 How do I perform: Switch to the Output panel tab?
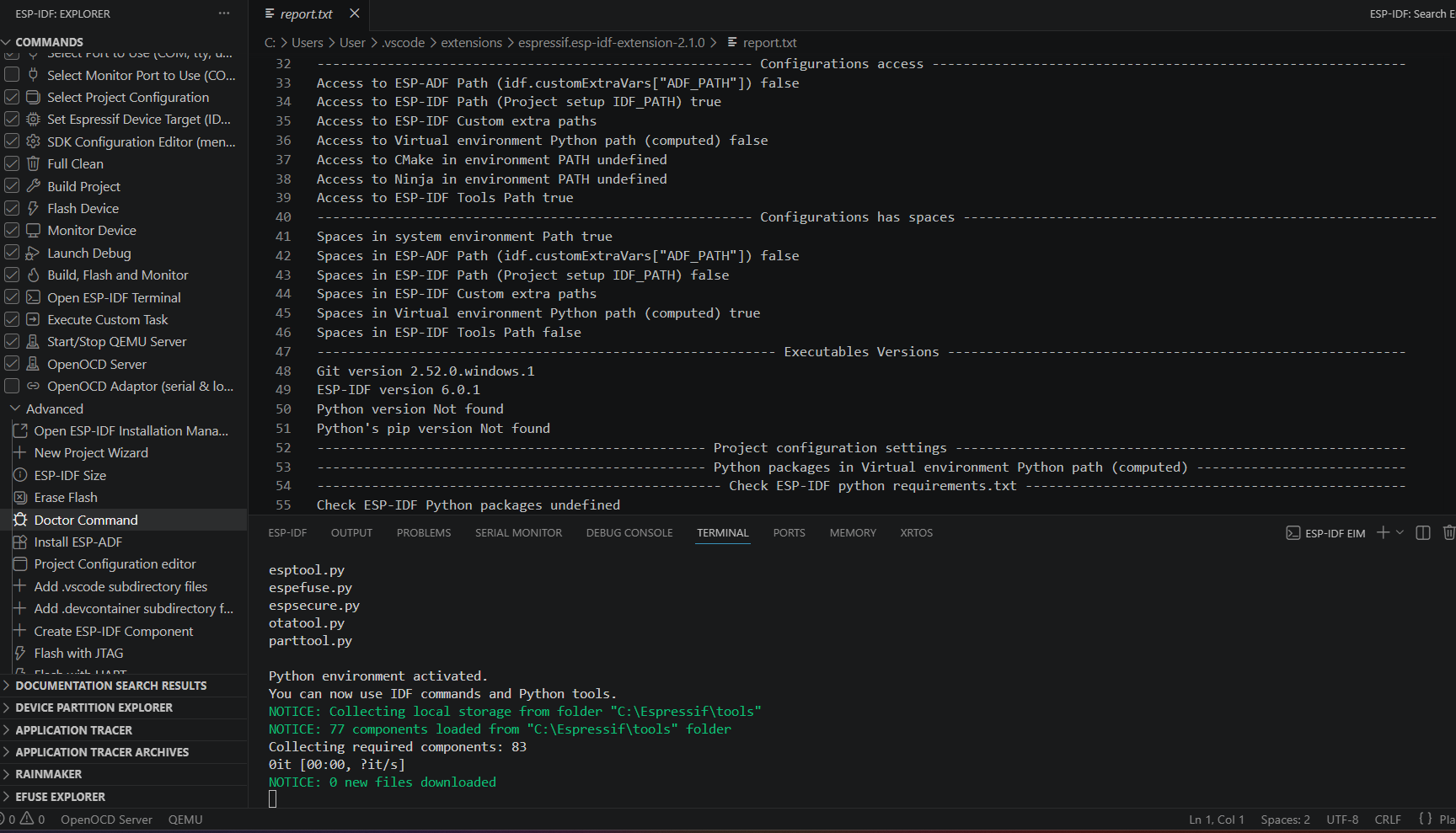pyautogui.click(x=351, y=533)
